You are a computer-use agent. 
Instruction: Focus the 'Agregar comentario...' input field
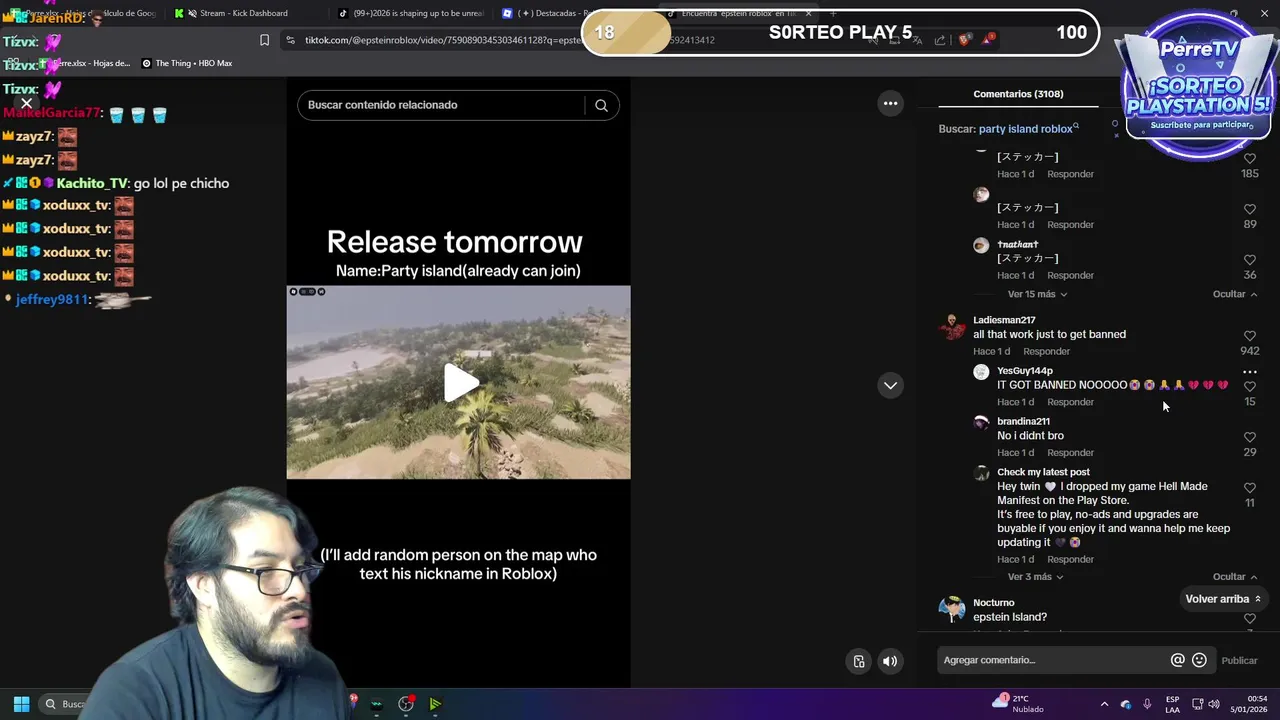[1053, 660]
